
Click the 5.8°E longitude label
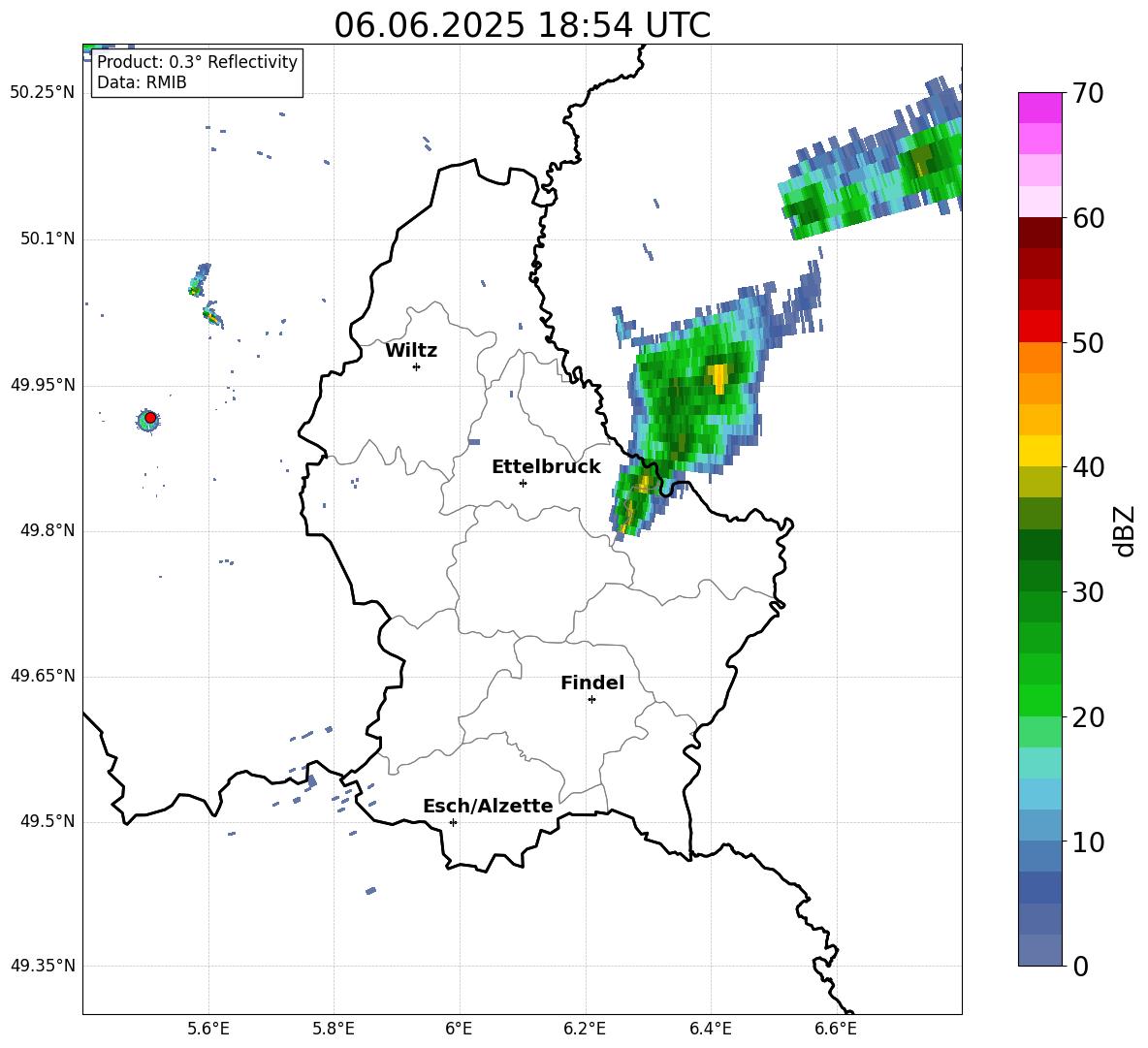(334, 1029)
